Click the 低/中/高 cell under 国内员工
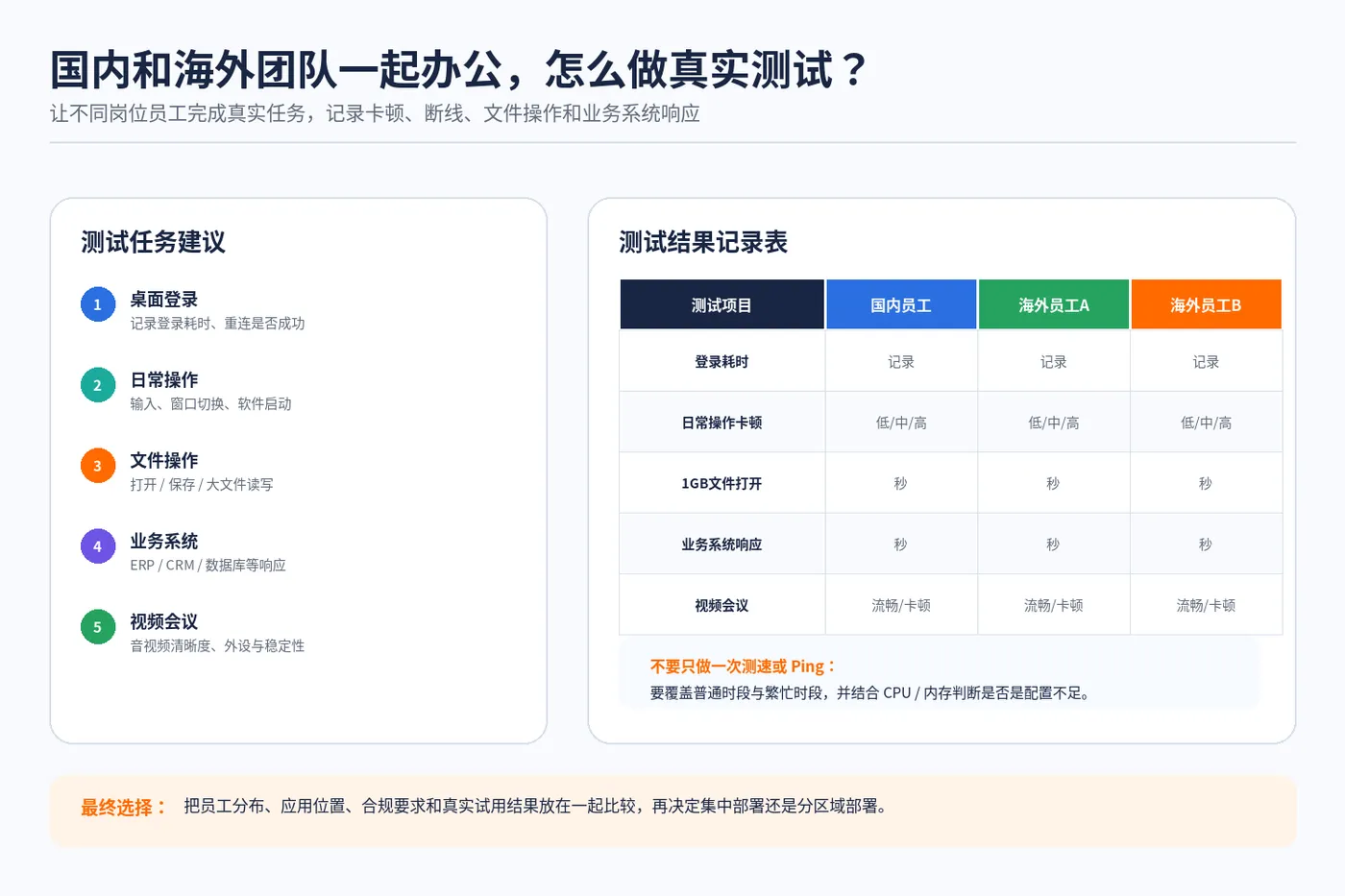 pos(901,422)
